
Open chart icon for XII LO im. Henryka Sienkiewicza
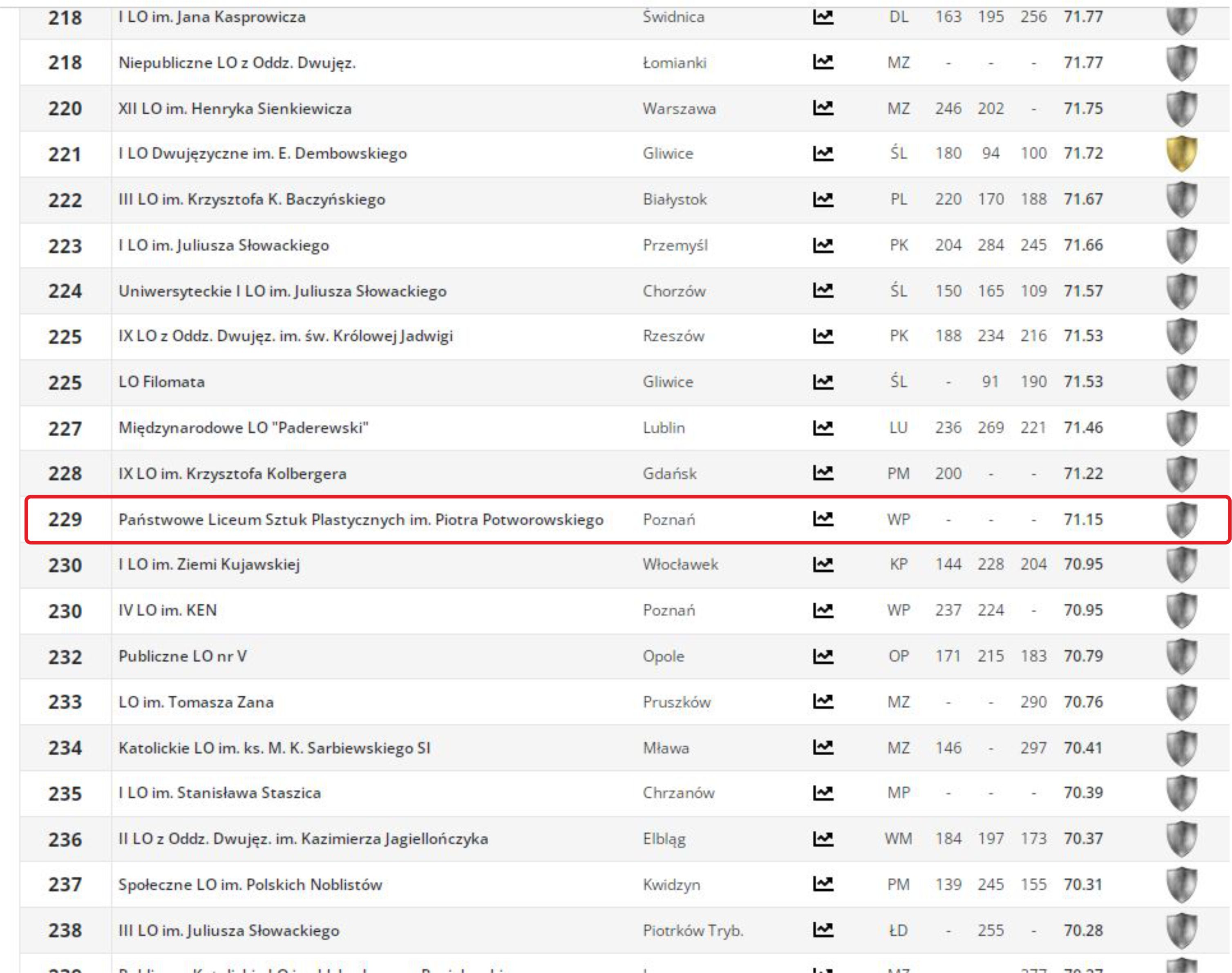pos(823,108)
